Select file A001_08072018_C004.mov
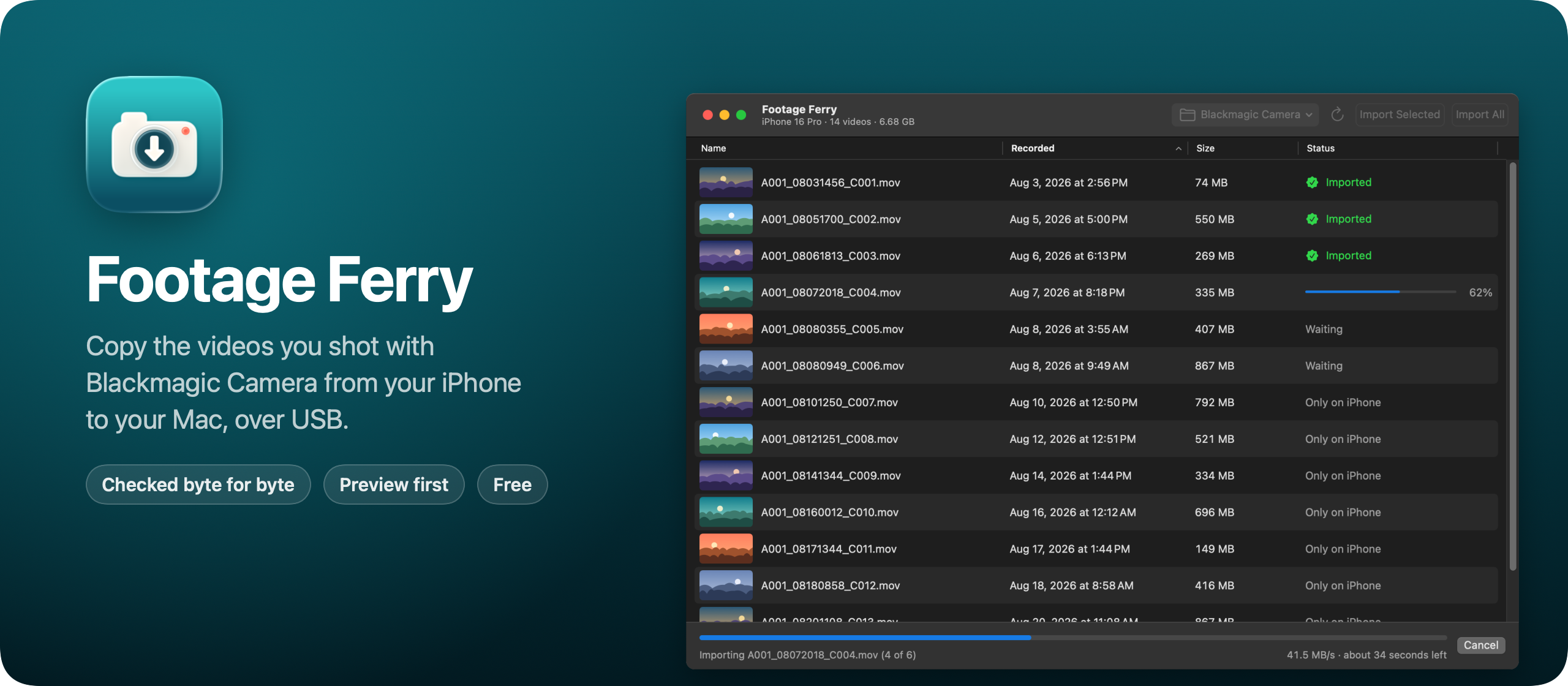 [1096, 292]
